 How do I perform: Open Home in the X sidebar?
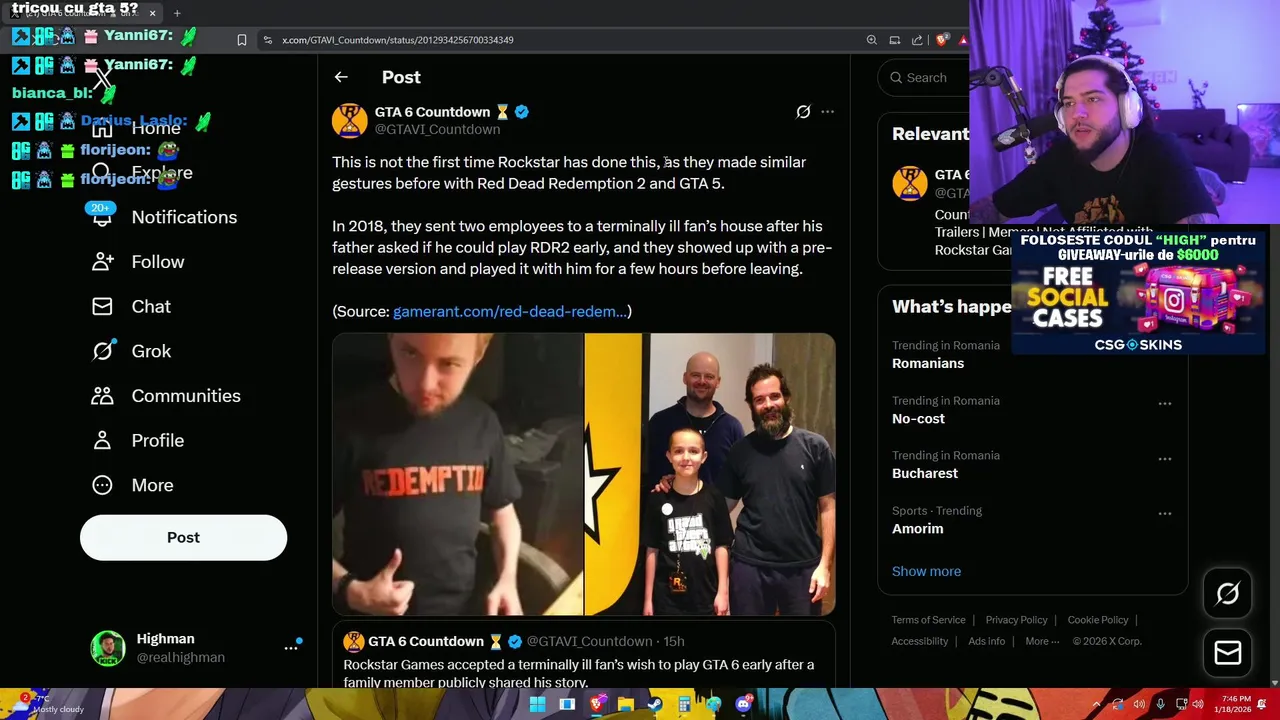click(155, 128)
